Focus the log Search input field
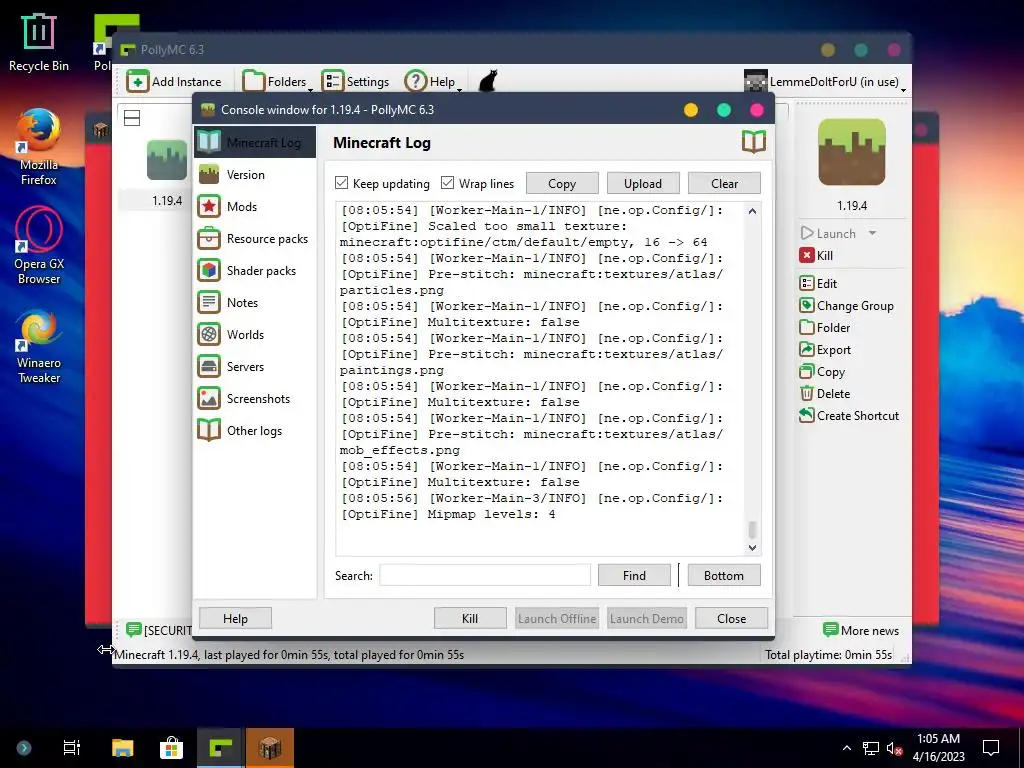 tap(485, 575)
